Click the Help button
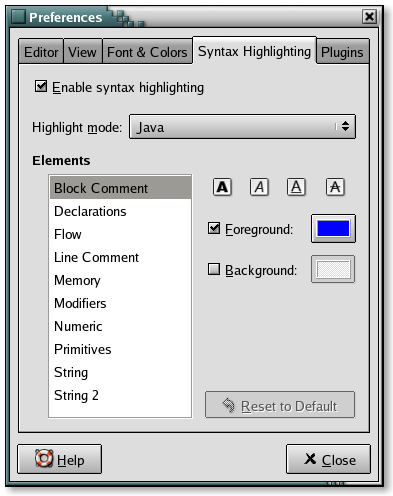The width and height of the screenshot is (393, 496). (x=59, y=459)
